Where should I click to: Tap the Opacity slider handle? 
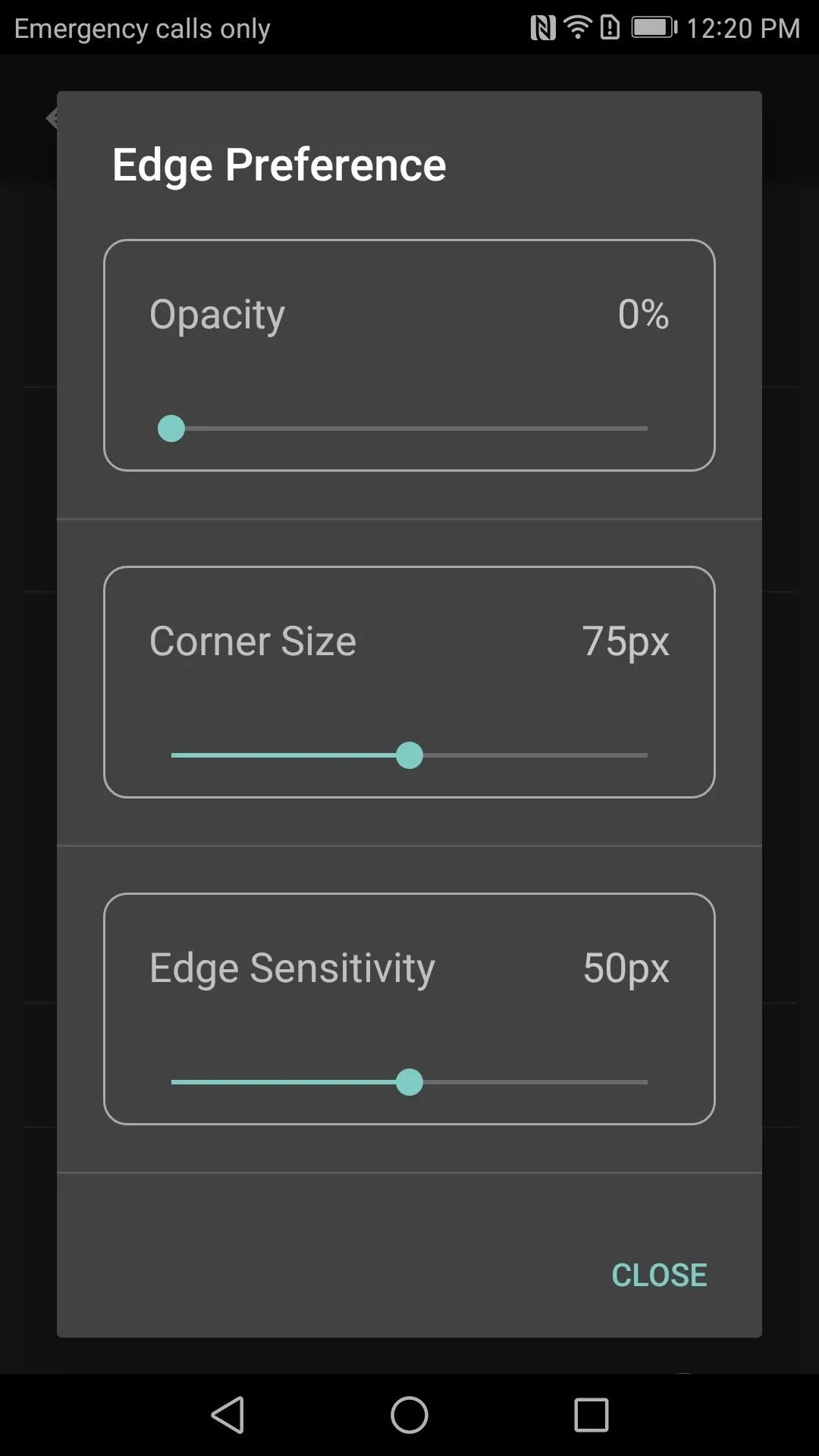(171, 428)
